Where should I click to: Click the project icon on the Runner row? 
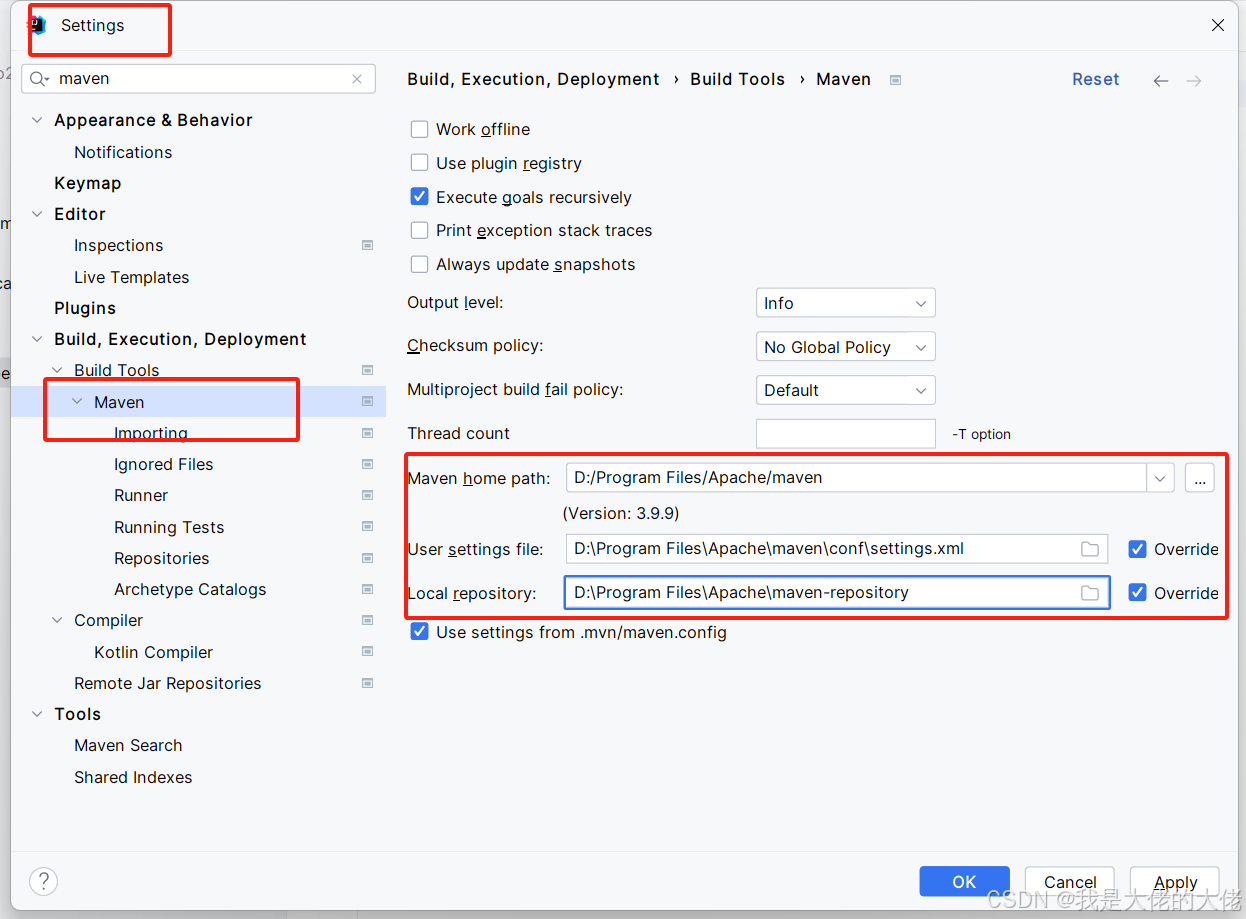[x=367, y=495]
